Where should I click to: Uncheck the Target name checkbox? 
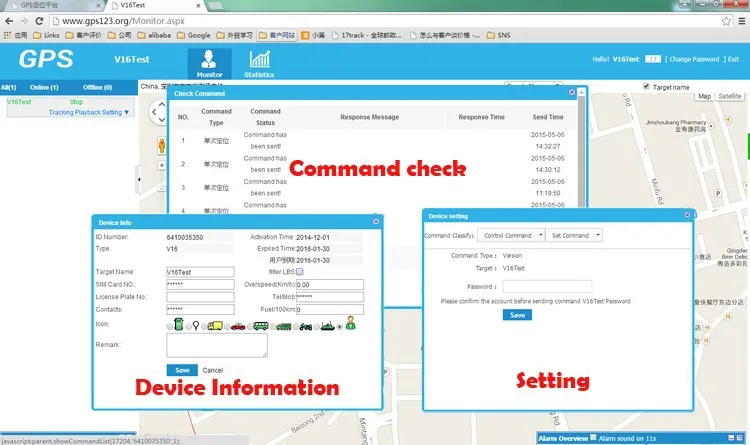(x=646, y=86)
